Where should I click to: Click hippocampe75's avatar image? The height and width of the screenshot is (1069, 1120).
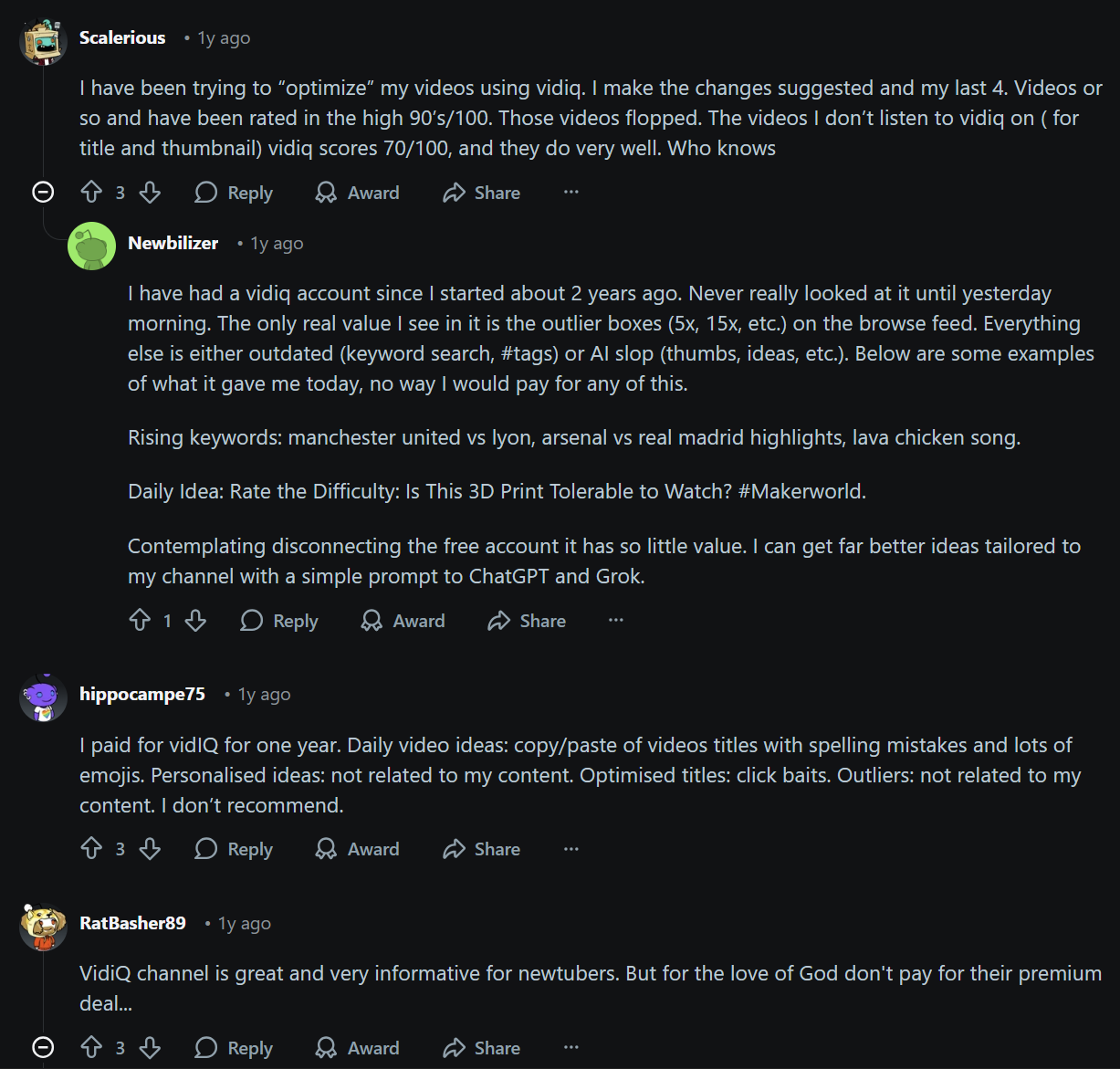click(43, 697)
